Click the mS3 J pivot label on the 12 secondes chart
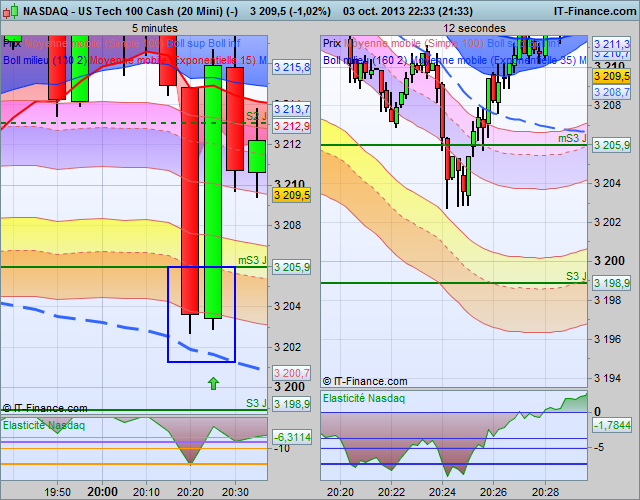 click(x=572, y=138)
